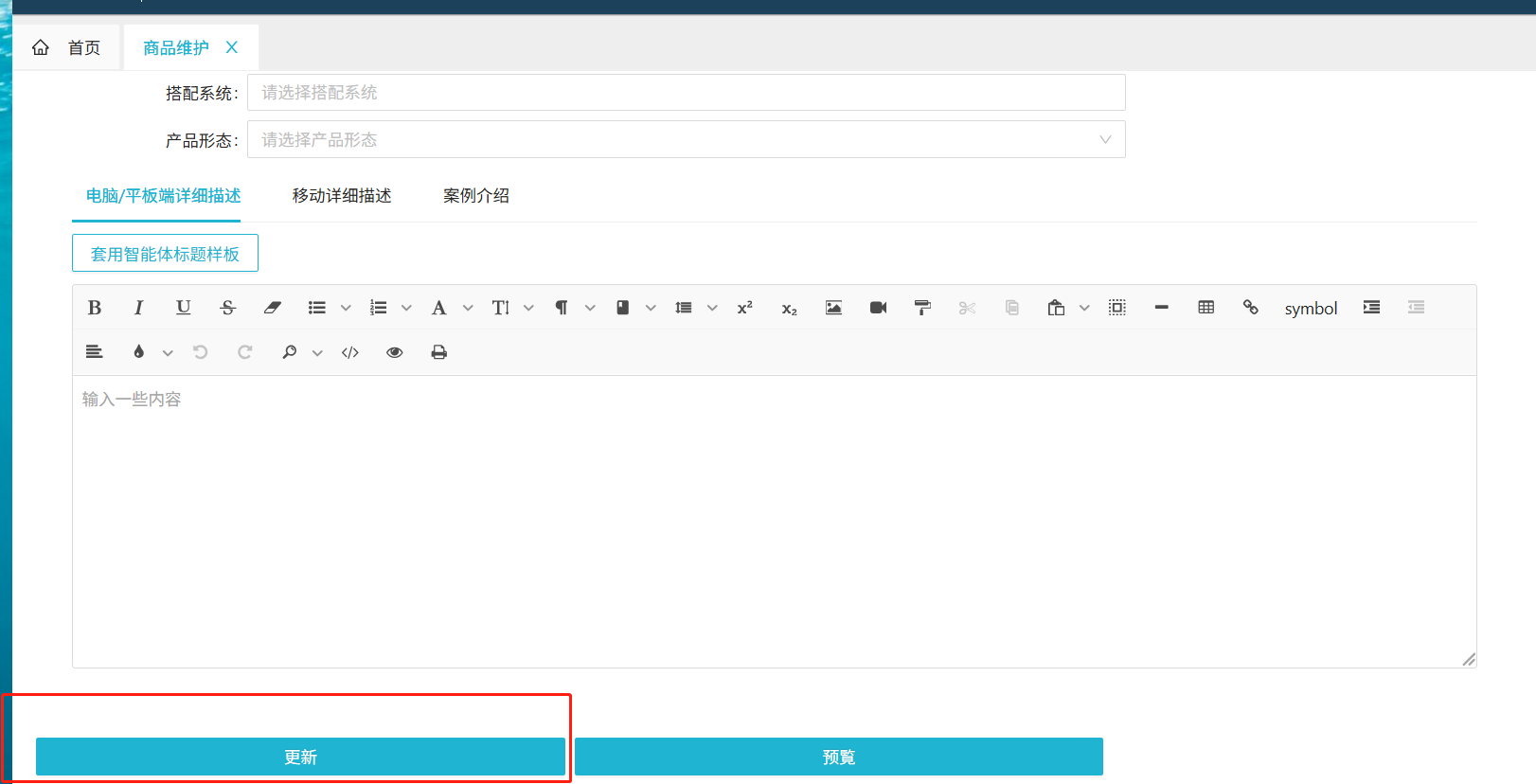Screen dimensions: 1536x784
Task: Open the 案例介绍 tab
Action: pyautogui.click(x=476, y=196)
